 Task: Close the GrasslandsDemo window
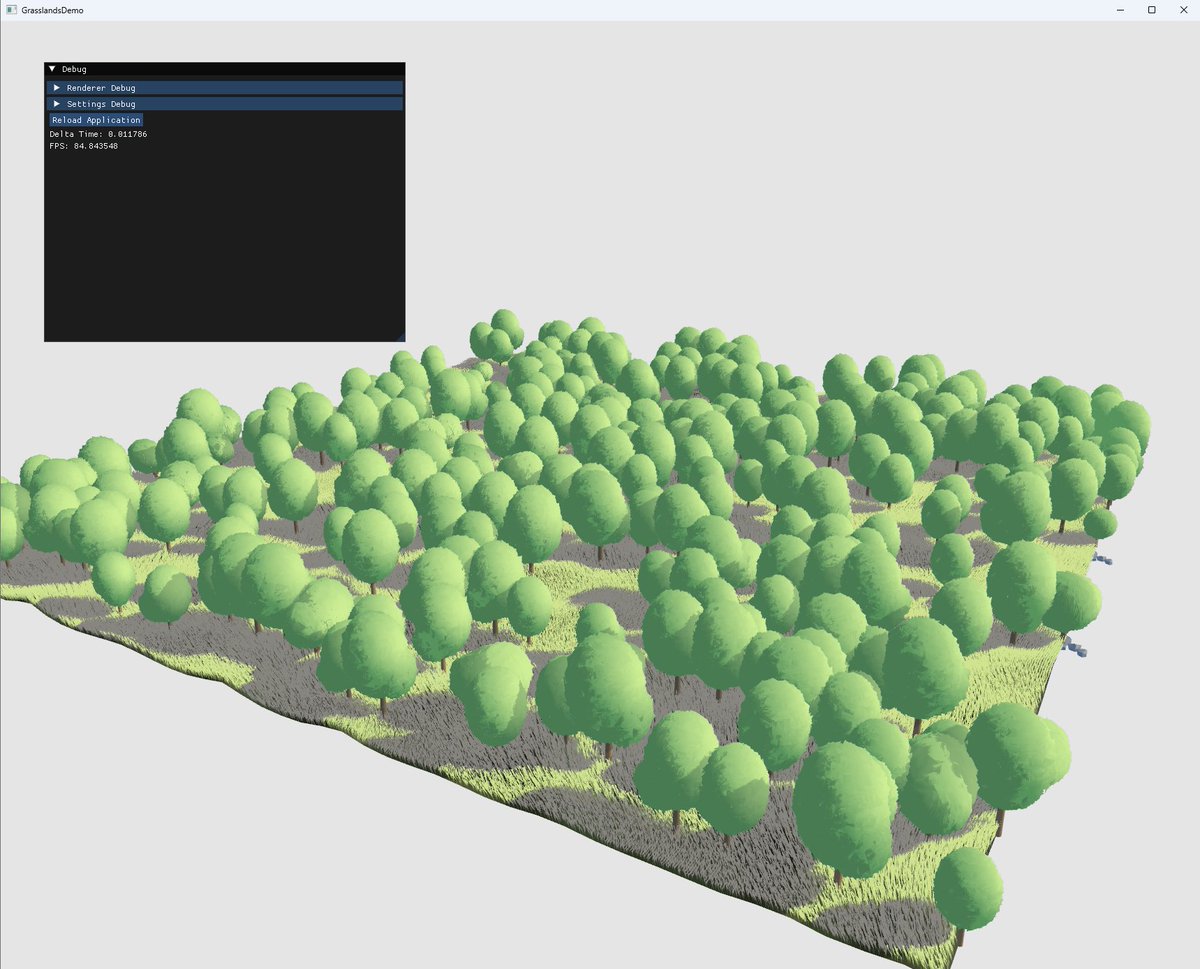[1183, 9]
